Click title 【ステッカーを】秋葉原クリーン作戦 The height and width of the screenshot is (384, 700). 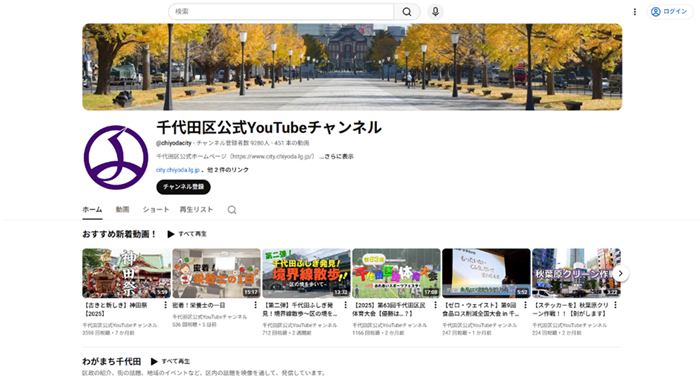pos(571,309)
